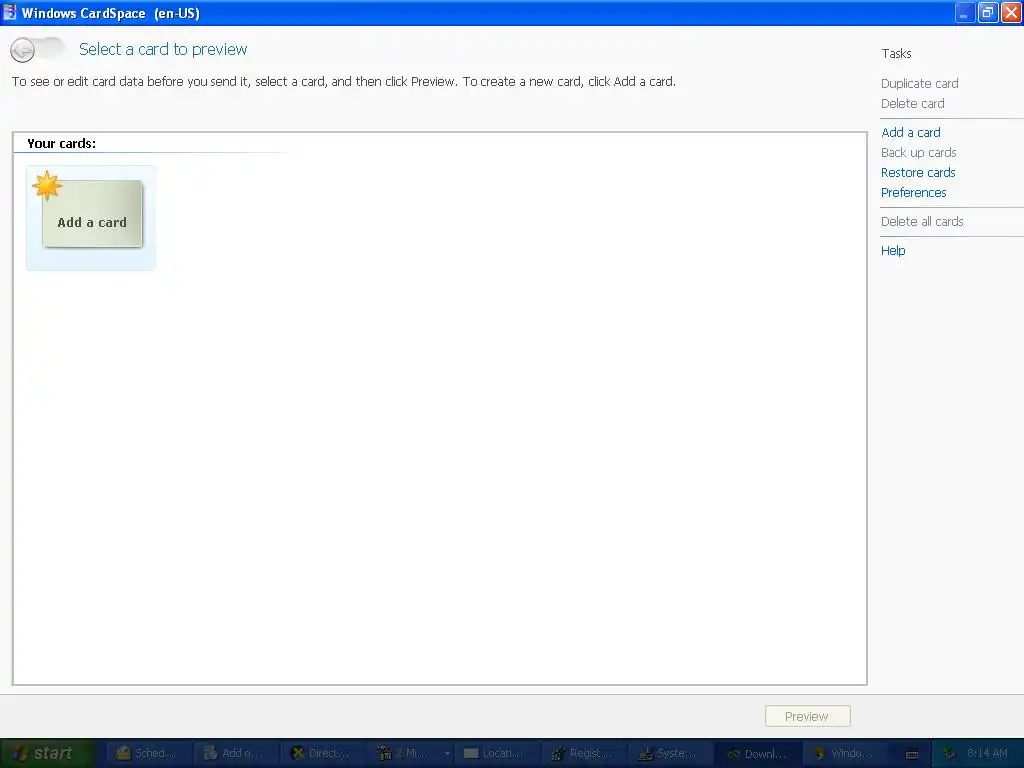
Task: Switch to Add o... taskbar item
Action: click(235, 753)
